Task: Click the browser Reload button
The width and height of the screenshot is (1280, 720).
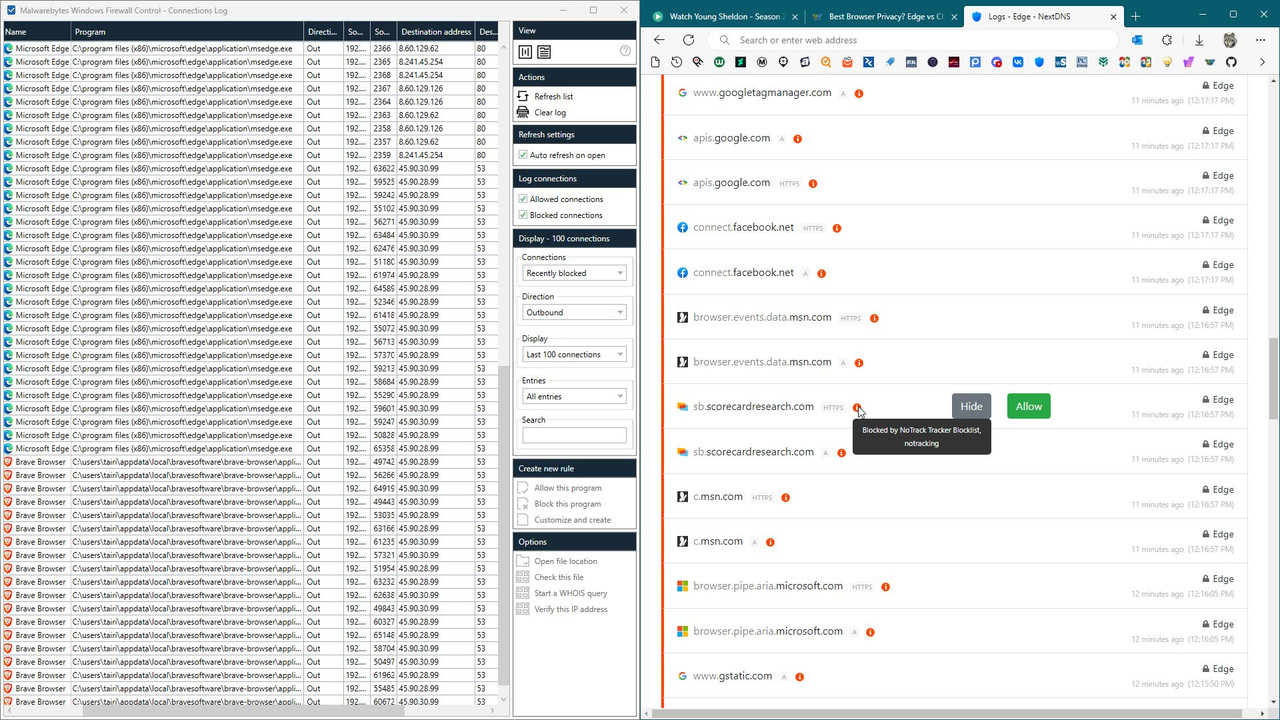Action: (x=688, y=40)
